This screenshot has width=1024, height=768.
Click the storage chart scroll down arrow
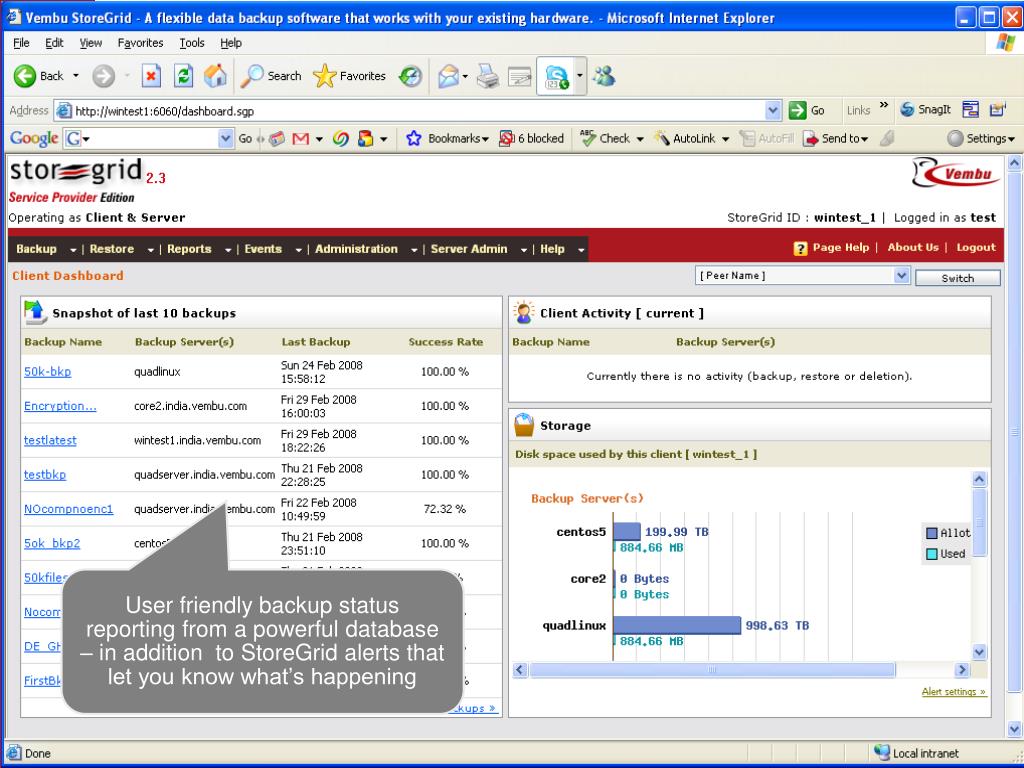click(x=978, y=652)
